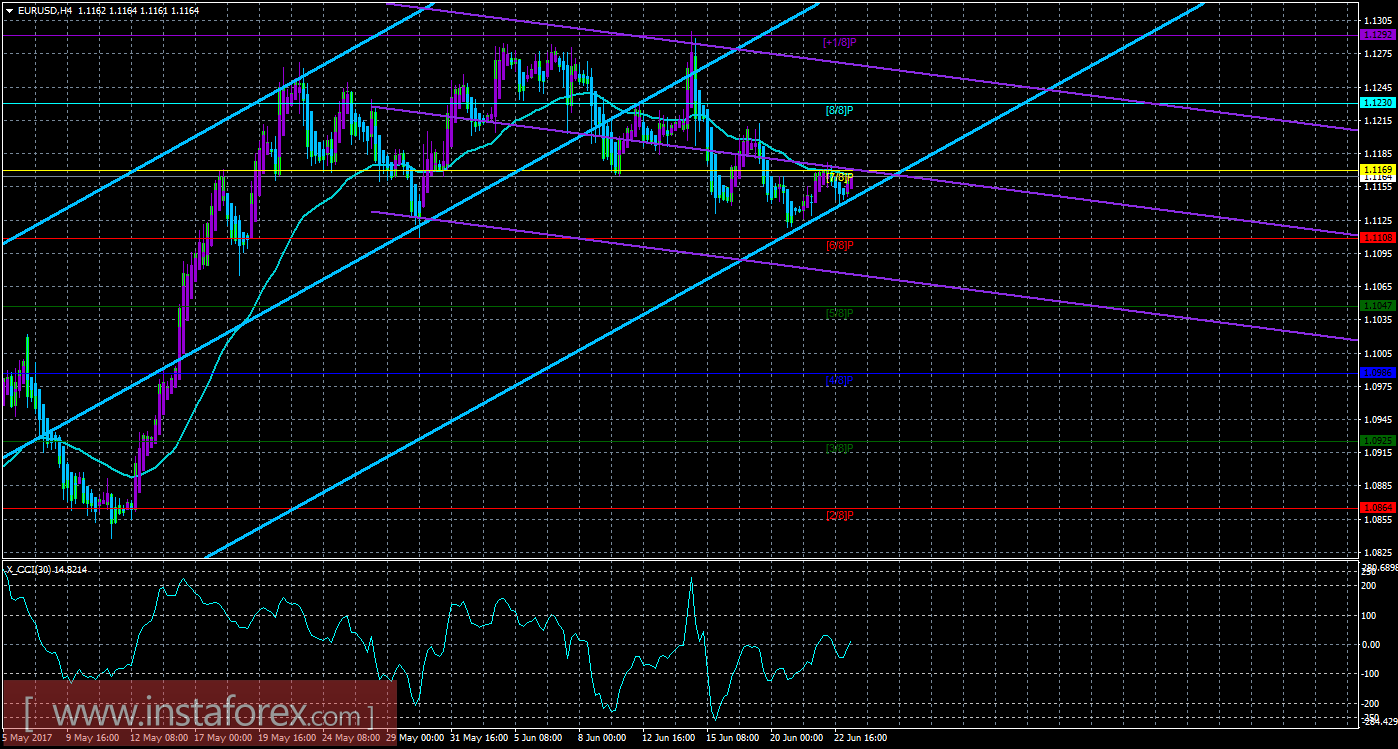Select the red [2/8]P level label
Viewport: 1398px width, 749px height.
839,515
